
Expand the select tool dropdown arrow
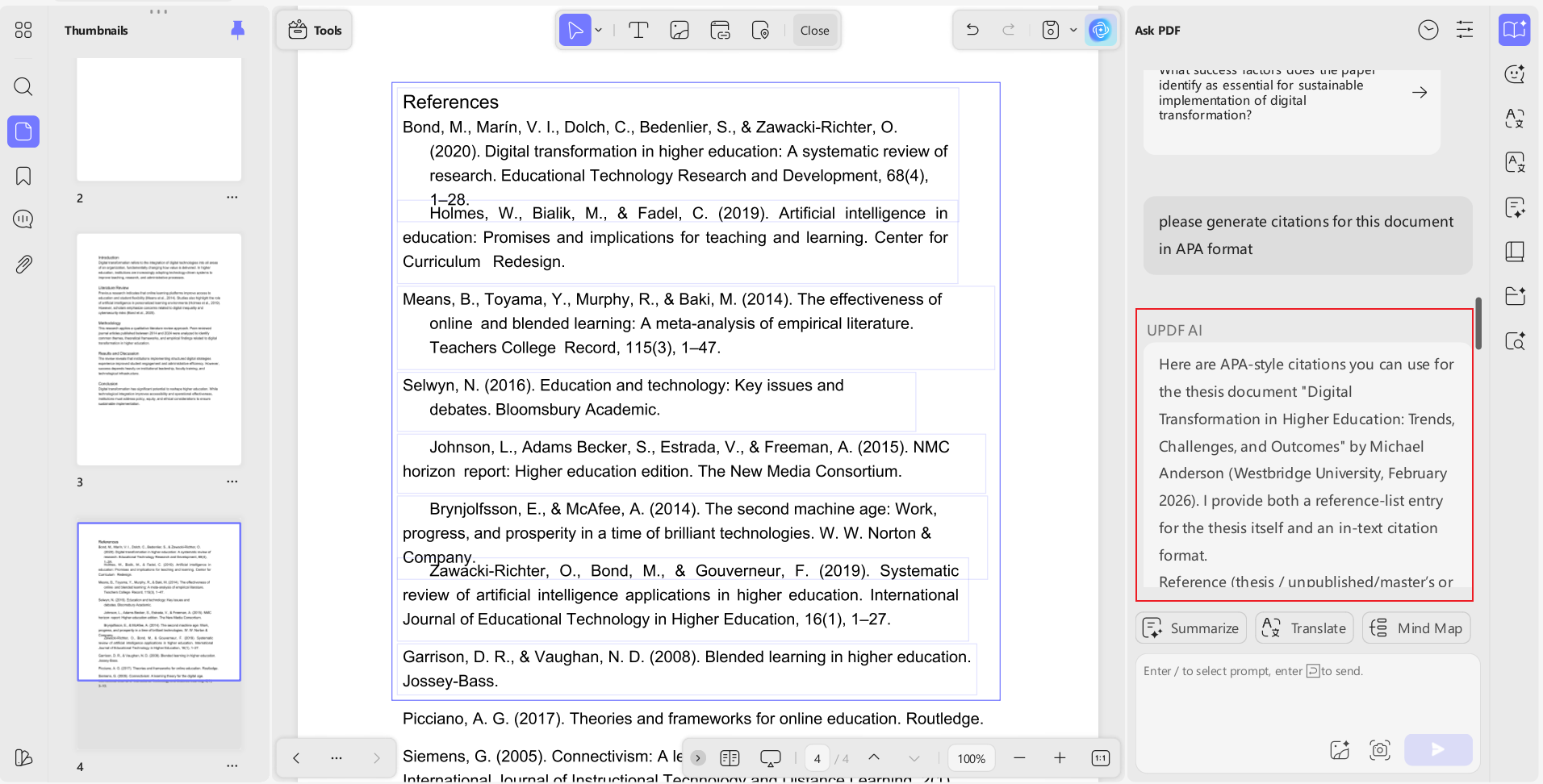[599, 31]
